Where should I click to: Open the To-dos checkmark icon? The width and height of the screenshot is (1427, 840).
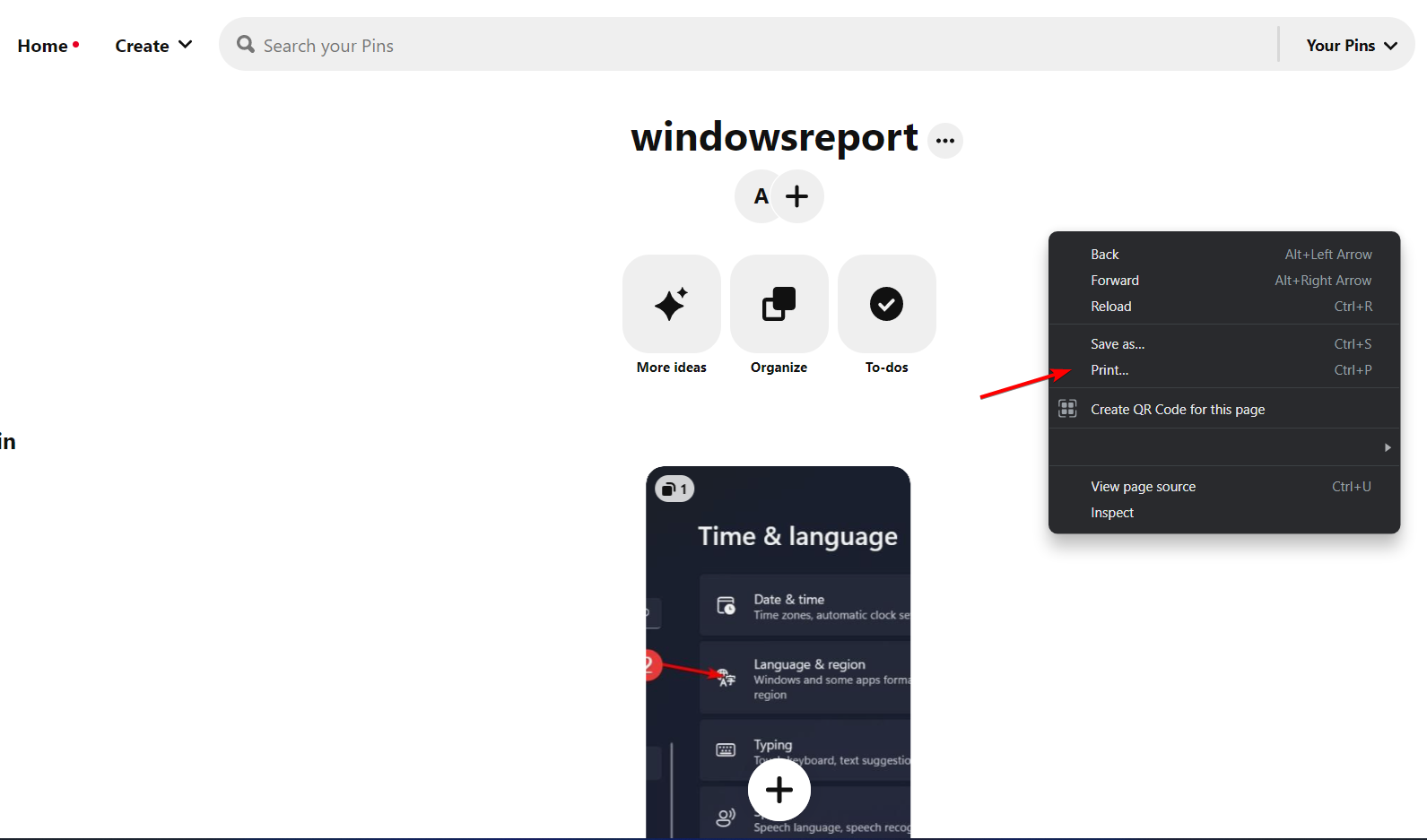point(887,304)
